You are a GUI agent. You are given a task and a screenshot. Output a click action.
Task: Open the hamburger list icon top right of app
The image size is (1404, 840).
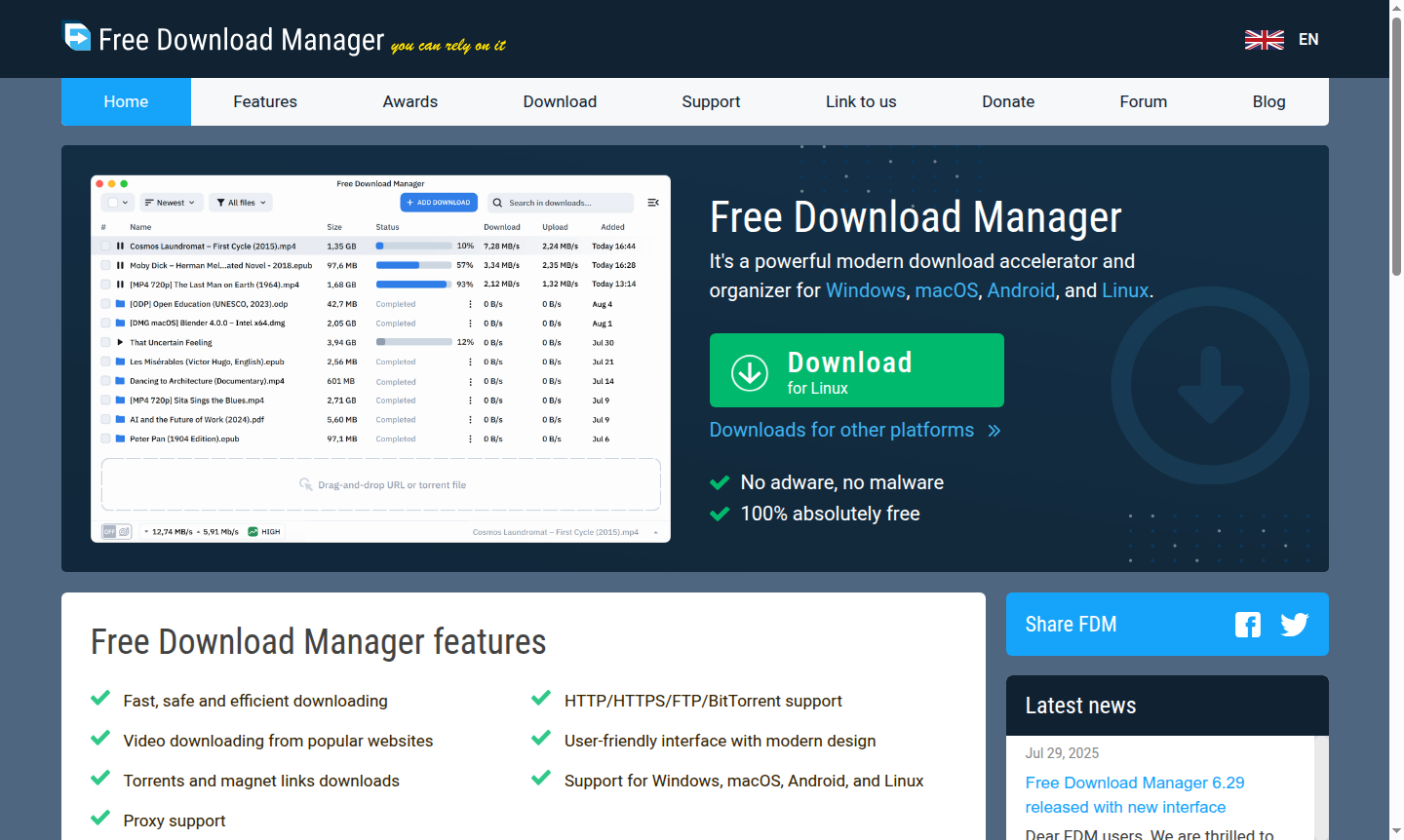pos(652,203)
